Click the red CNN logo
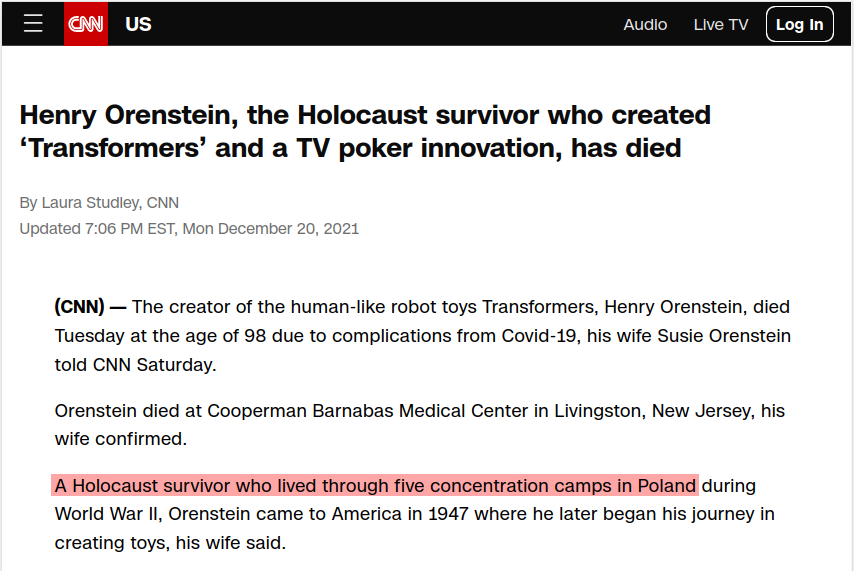 pyautogui.click(x=86, y=24)
